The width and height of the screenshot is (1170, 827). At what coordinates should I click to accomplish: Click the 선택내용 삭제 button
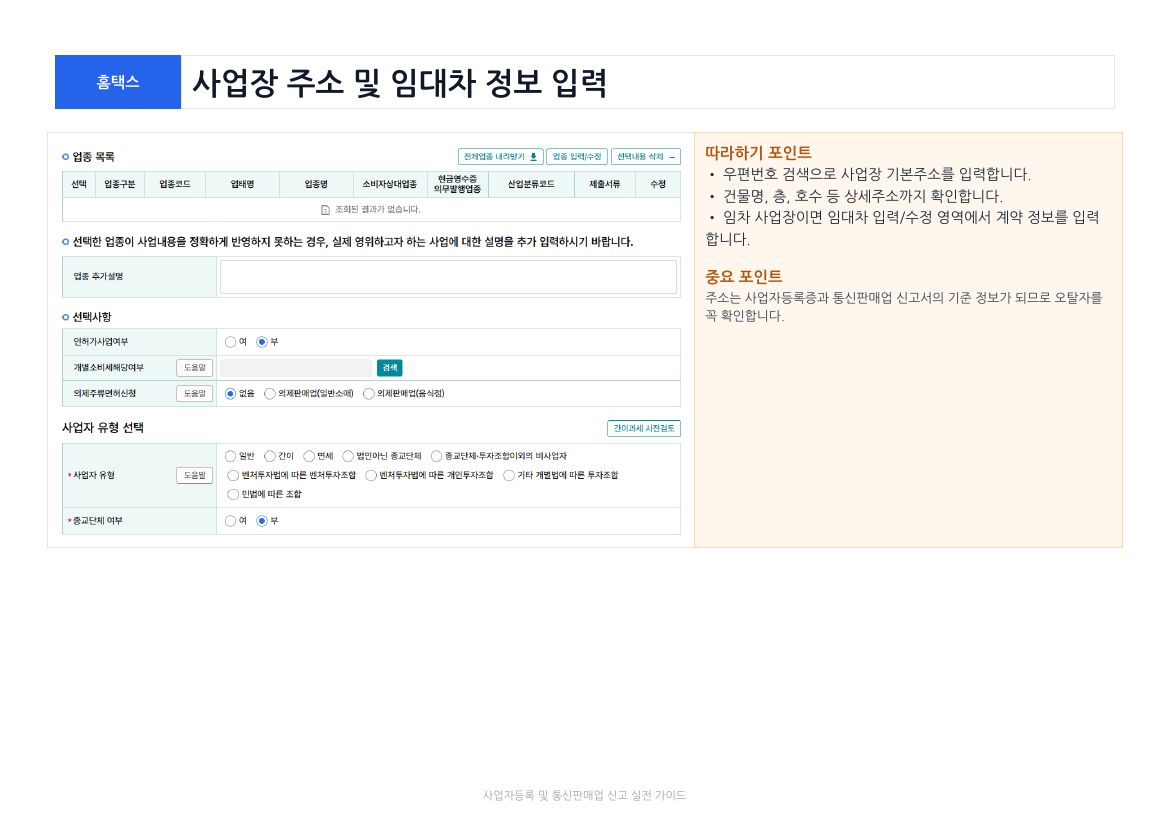point(645,157)
